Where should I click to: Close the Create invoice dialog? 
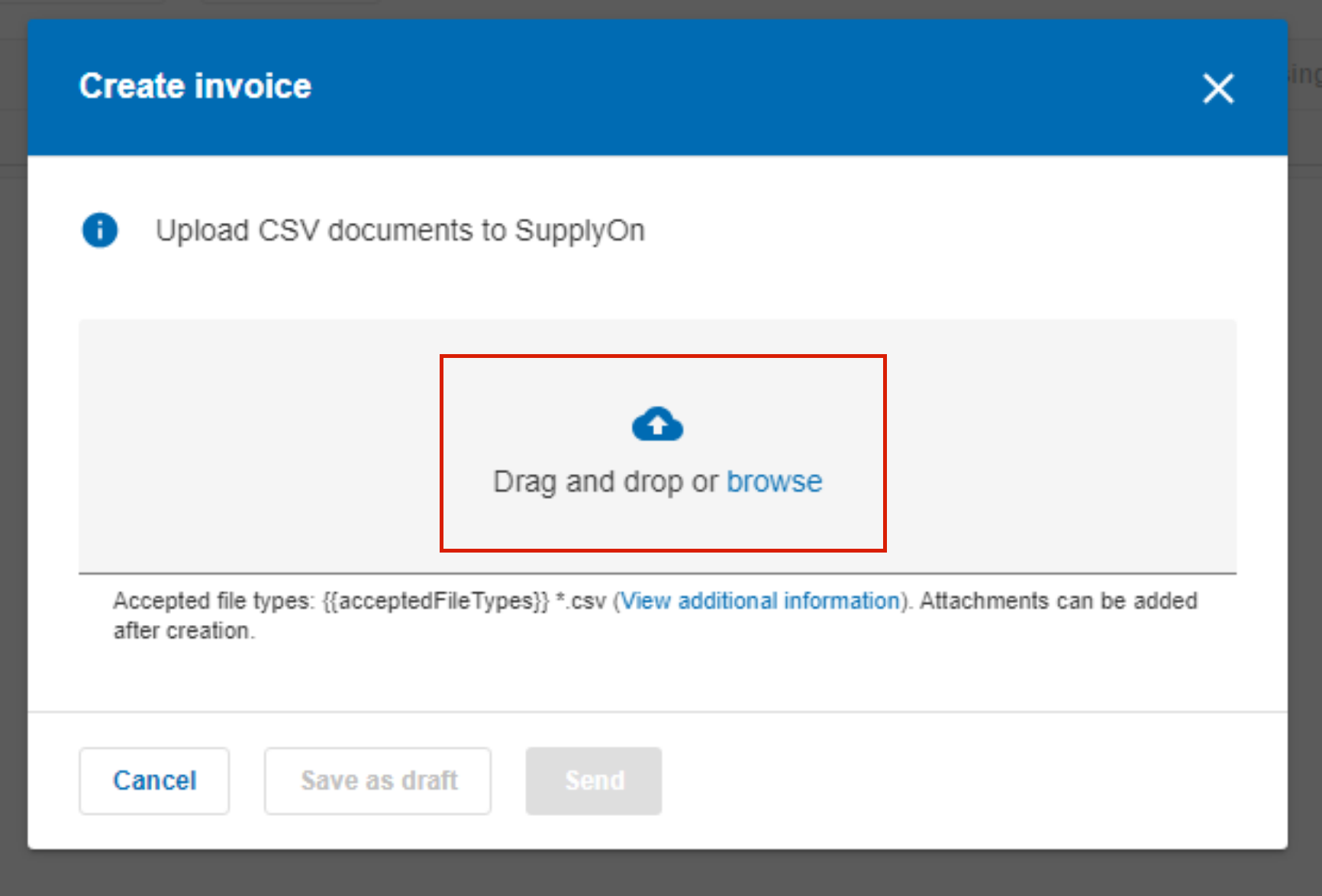click(x=1218, y=89)
